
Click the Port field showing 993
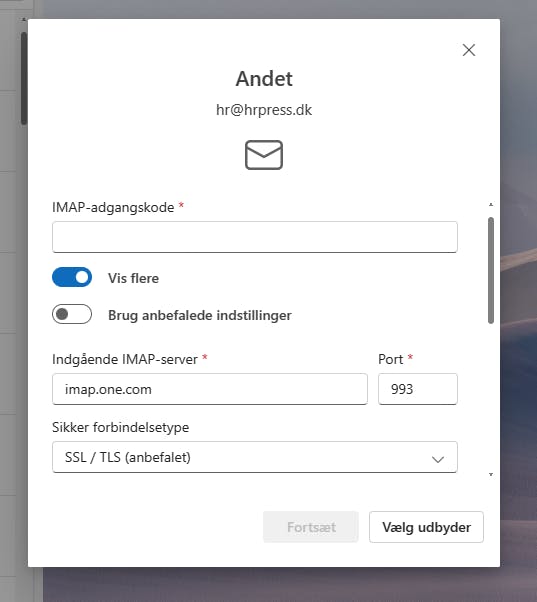418,389
